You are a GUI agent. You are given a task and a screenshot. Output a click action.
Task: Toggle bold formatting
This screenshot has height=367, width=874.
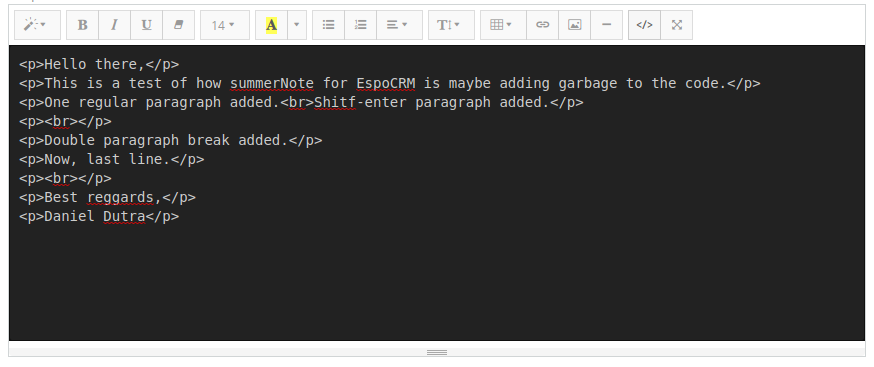(82, 25)
